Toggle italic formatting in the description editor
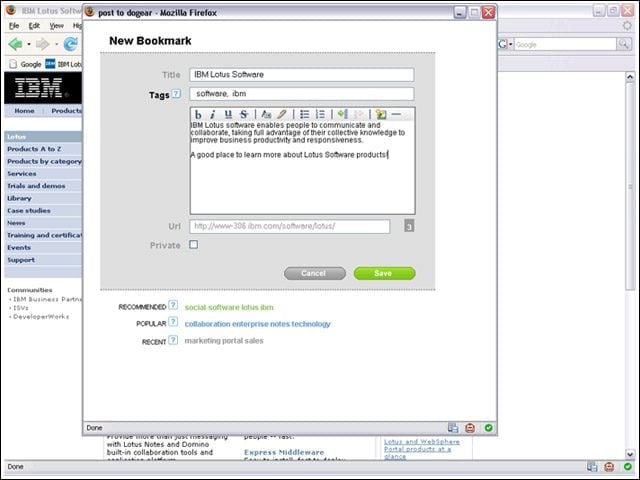The height and width of the screenshot is (480, 640). click(x=213, y=115)
